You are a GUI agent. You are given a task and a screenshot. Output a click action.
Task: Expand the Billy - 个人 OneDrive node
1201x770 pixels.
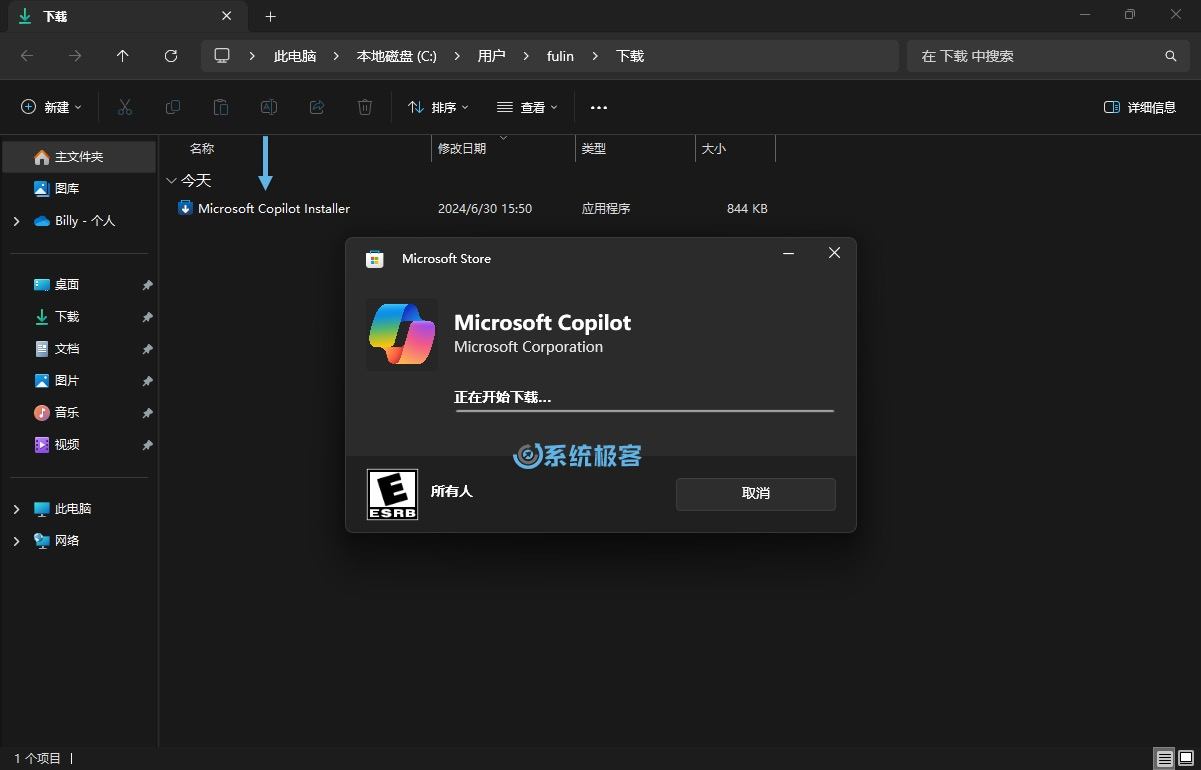[x=16, y=221]
